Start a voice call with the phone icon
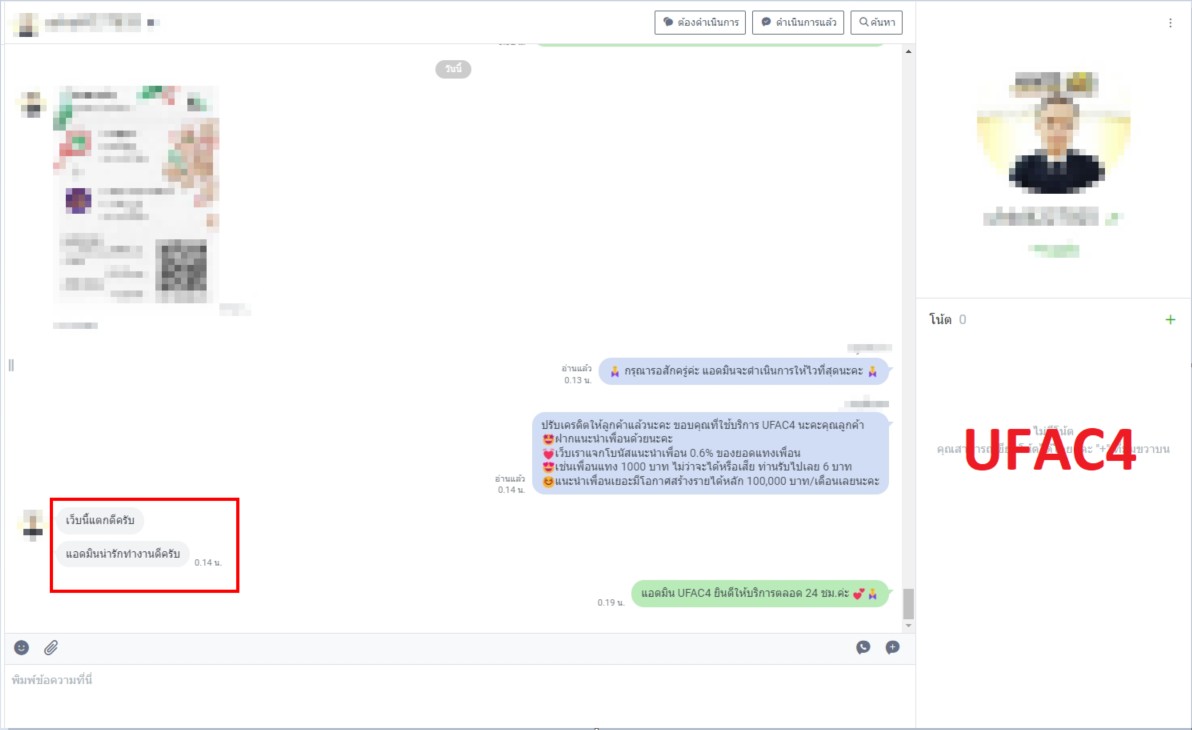1192x730 pixels. coord(863,648)
